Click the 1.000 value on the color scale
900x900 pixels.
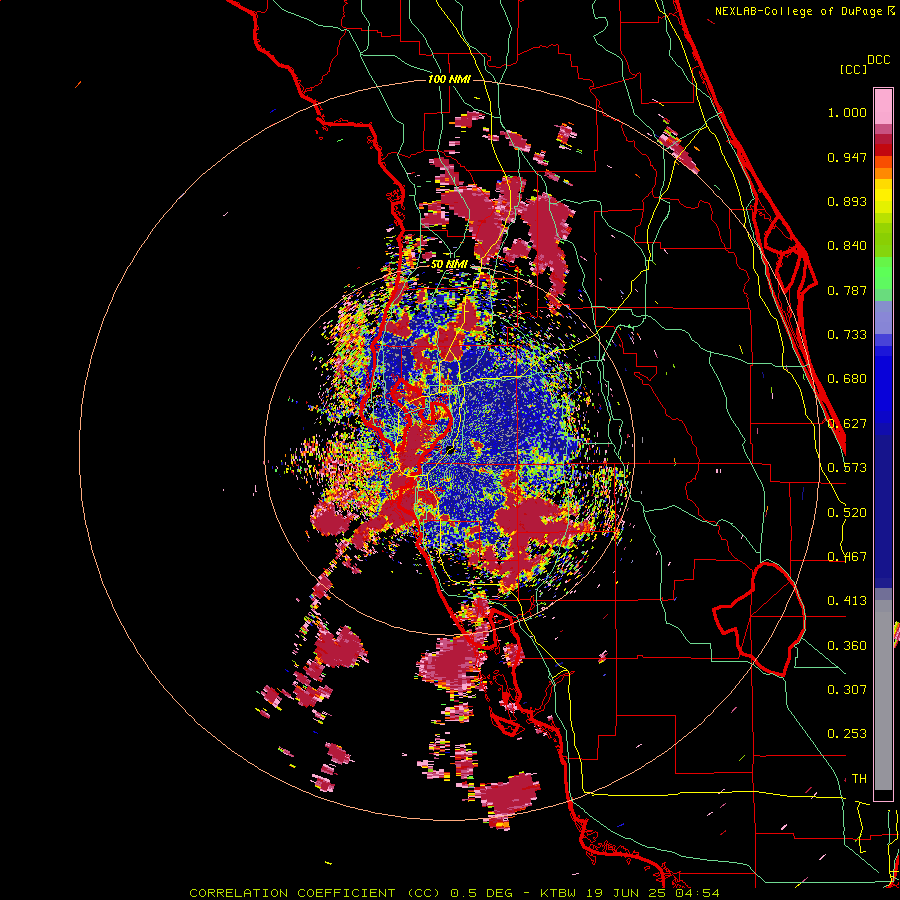click(847, 112)
